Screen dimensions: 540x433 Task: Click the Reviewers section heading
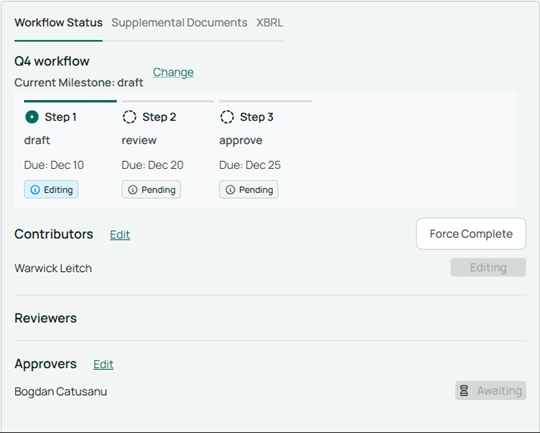45,318
